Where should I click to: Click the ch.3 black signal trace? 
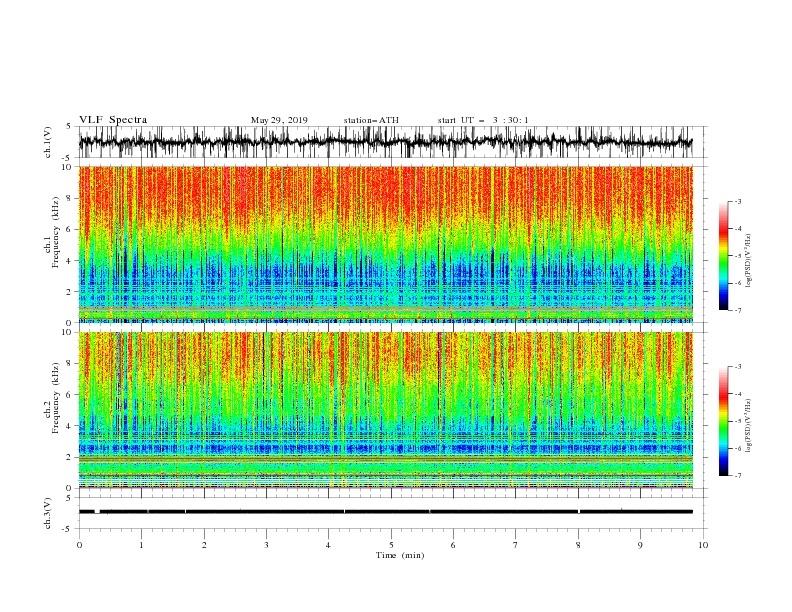(x=386, y=512)
